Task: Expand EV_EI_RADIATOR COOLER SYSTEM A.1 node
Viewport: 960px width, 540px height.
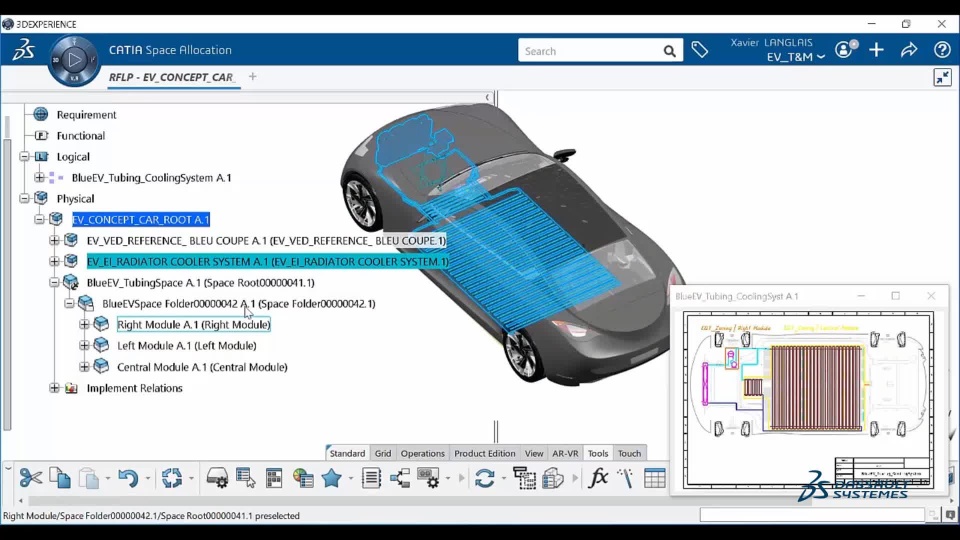Action: tap(54, 261)
